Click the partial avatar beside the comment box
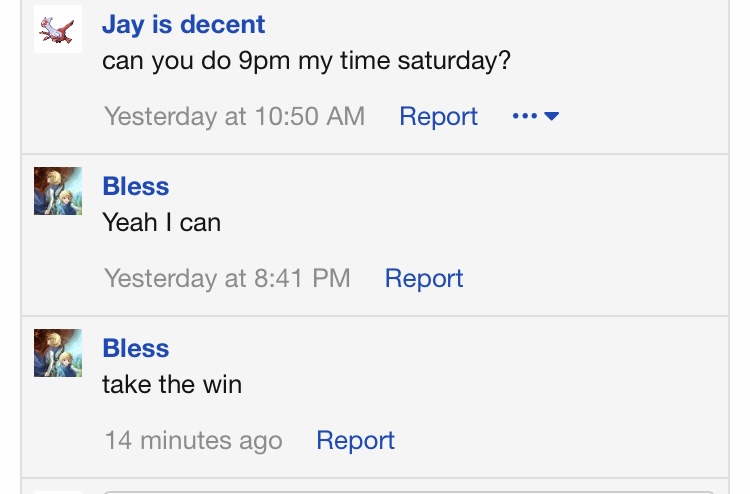 coord(58,492)
